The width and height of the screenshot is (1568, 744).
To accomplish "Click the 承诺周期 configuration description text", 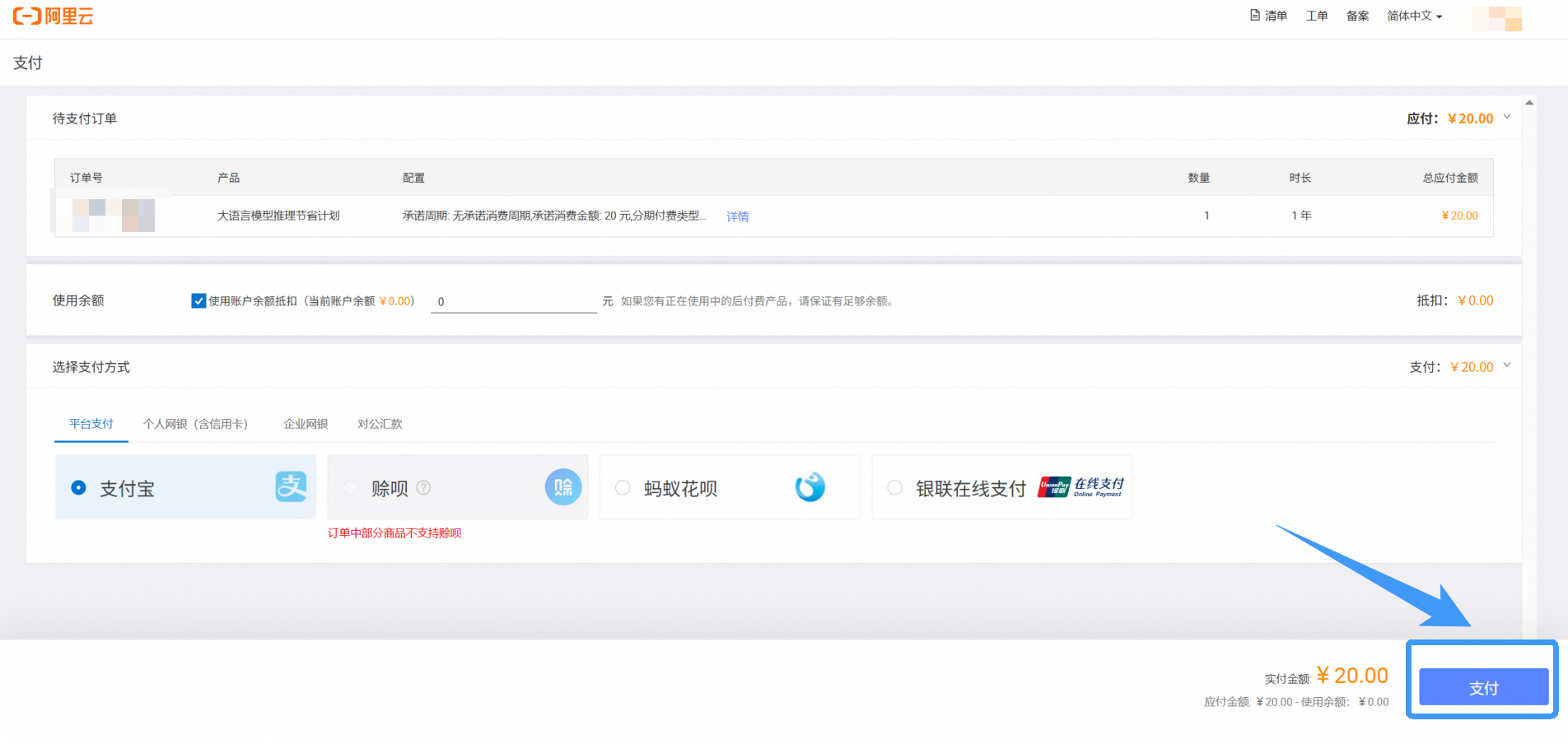I will point(554,216).
